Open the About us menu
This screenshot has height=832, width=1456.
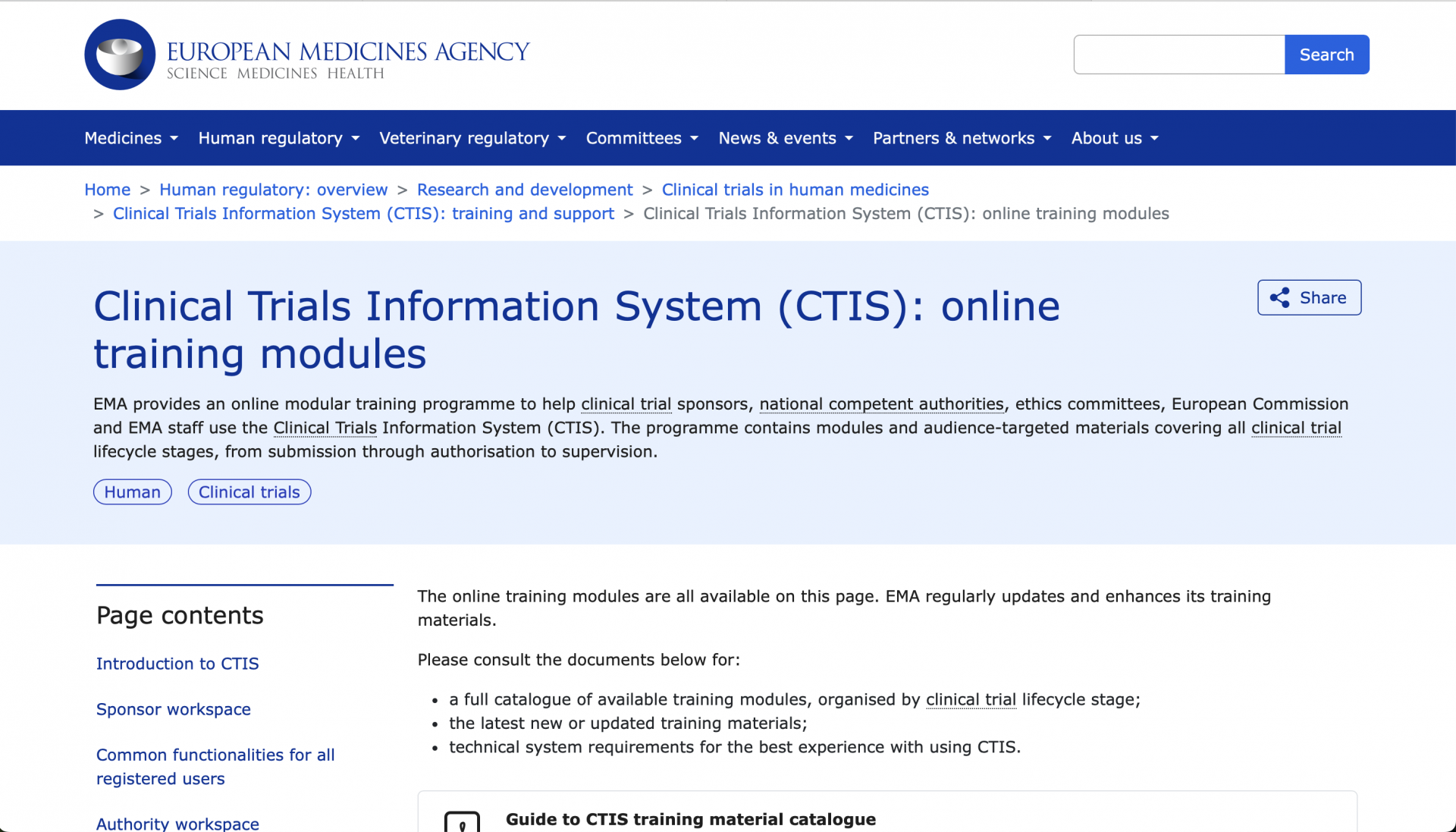[1115, 138]
